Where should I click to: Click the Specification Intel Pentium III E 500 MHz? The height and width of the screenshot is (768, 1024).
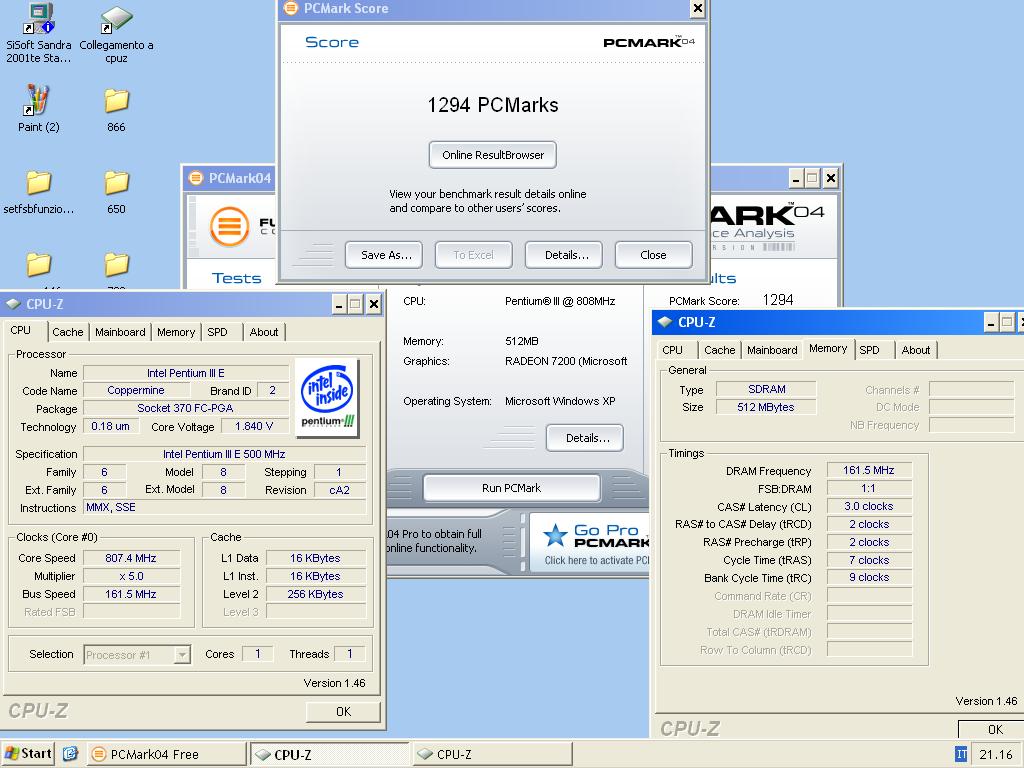click(x=225, y=454)
